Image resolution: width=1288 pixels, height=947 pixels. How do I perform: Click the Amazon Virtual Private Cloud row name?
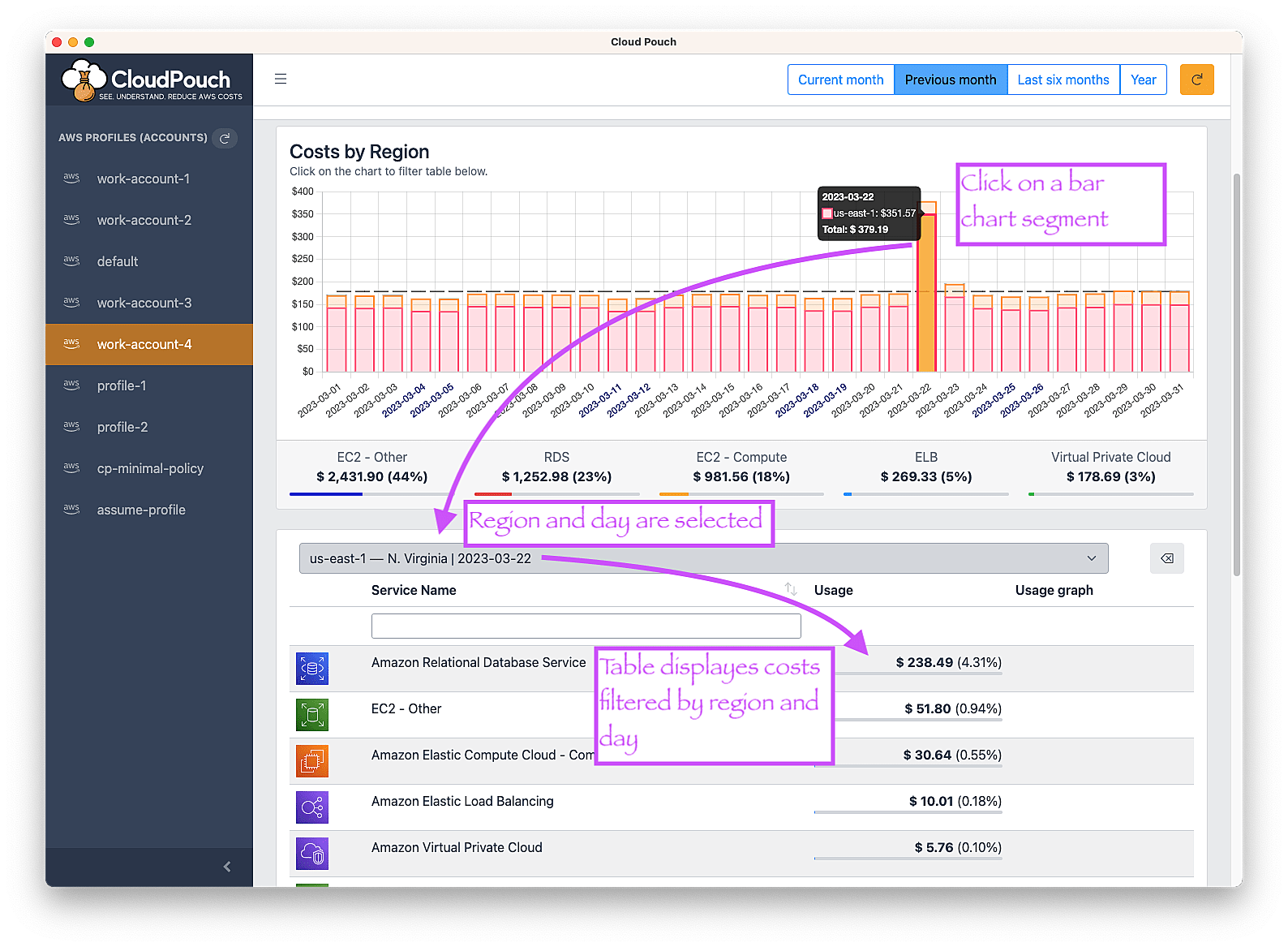click(x=457, y=847)
